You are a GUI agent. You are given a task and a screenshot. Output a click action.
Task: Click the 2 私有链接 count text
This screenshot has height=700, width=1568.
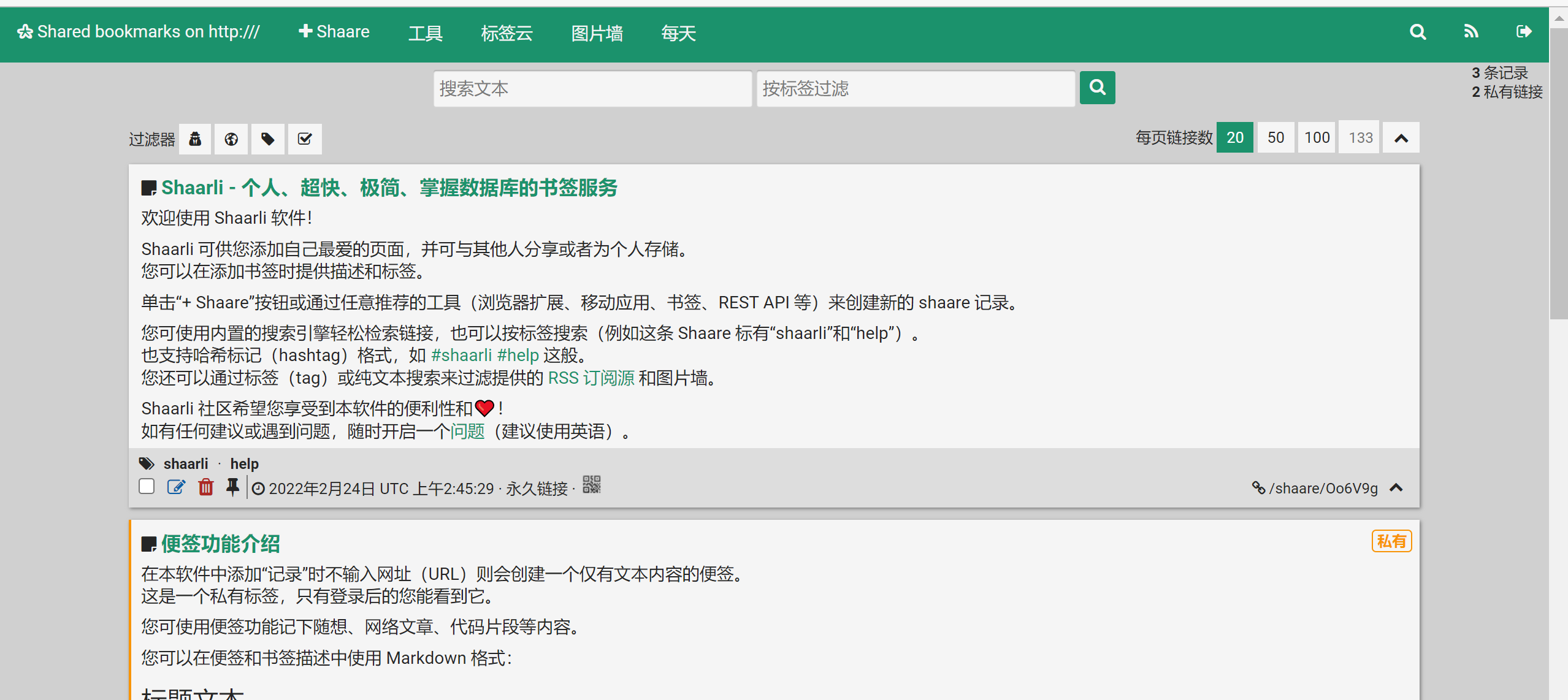coord(1507,92)
